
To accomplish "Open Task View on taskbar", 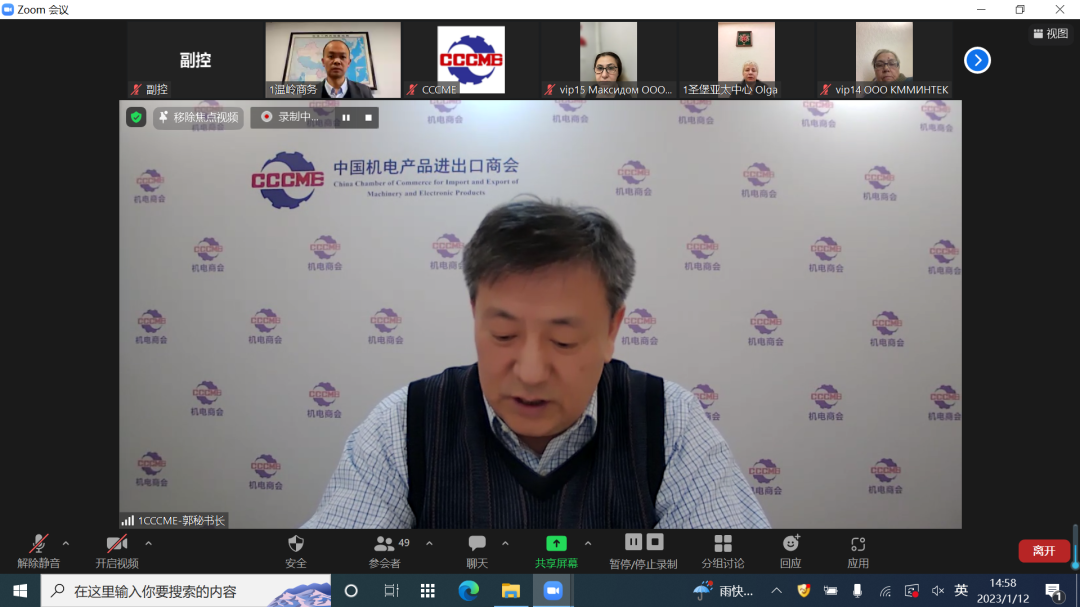I will tap(391, 590).
